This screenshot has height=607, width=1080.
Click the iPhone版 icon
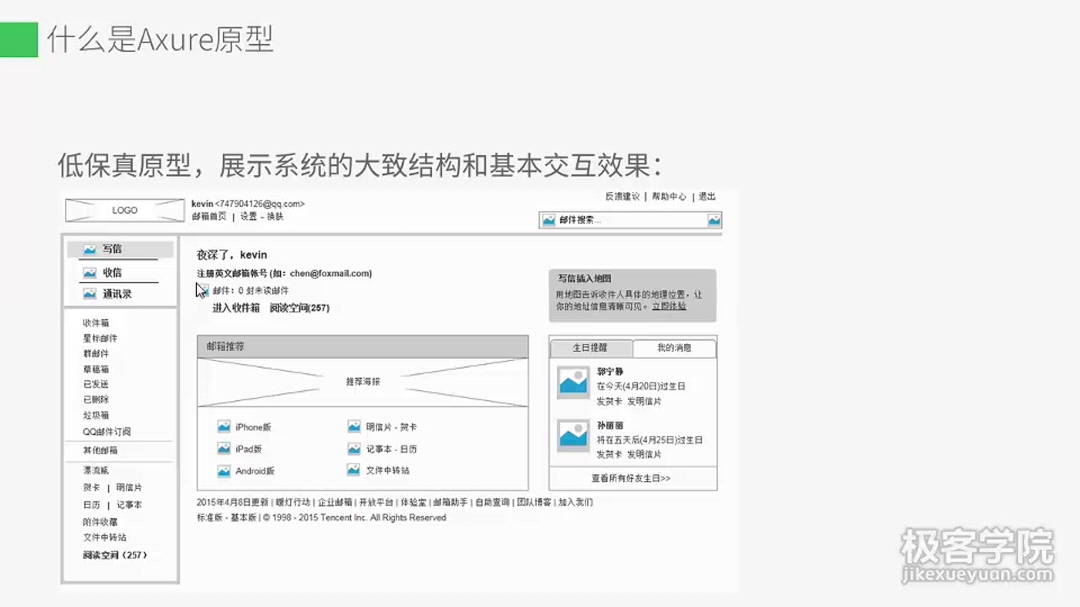(224, 426)
